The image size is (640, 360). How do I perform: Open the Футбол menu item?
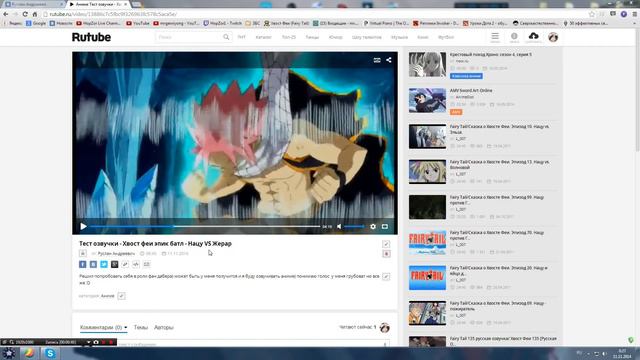[x=446, y=37]
